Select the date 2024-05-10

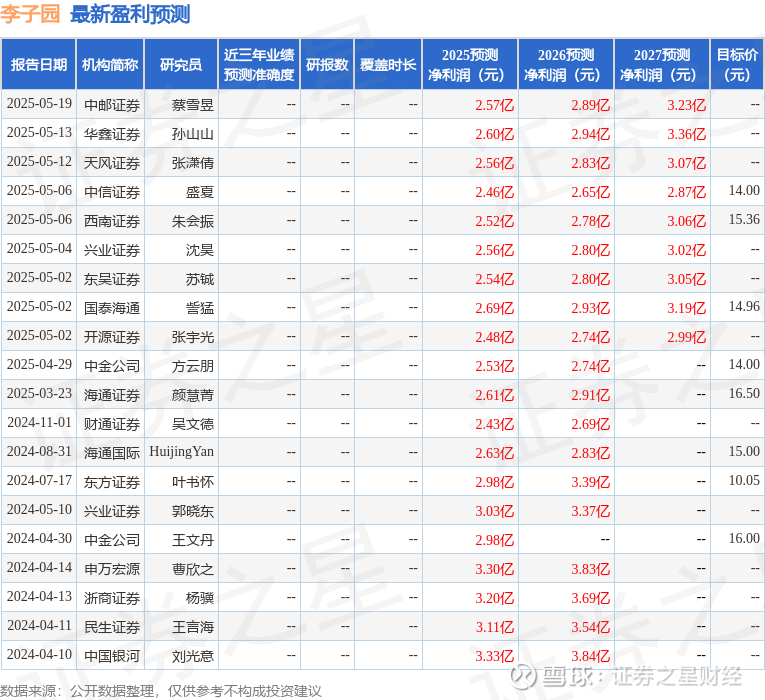(x=39, y=510)
